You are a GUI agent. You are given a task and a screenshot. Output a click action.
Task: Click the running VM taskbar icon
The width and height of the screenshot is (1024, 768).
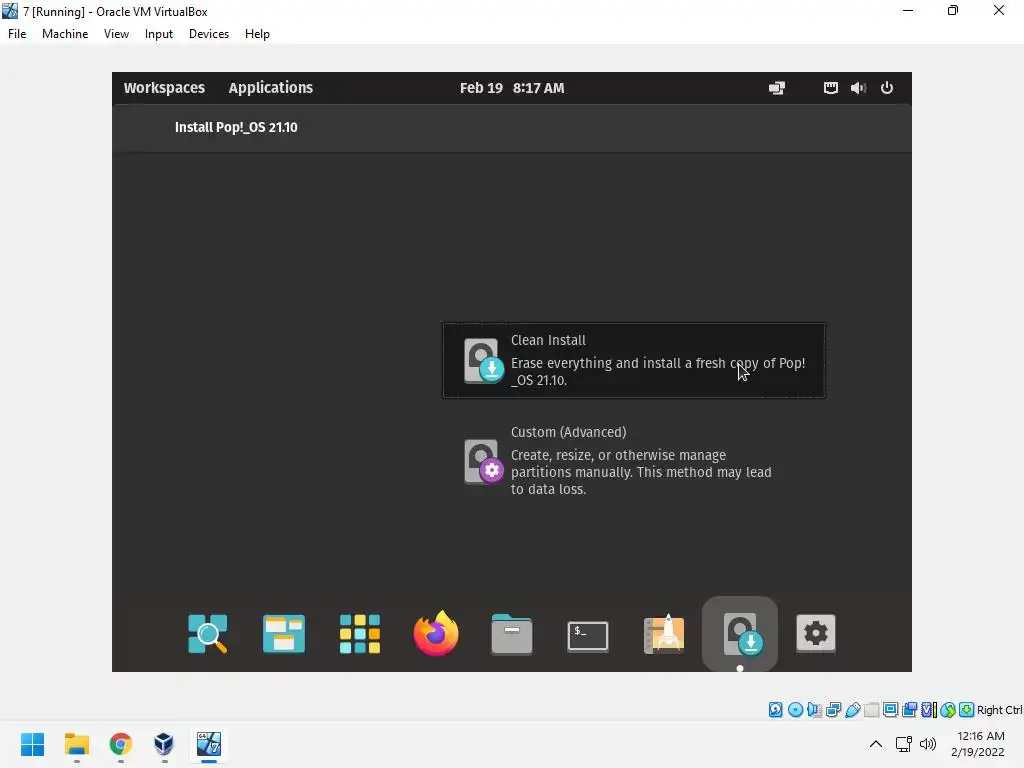coord(208,744)
